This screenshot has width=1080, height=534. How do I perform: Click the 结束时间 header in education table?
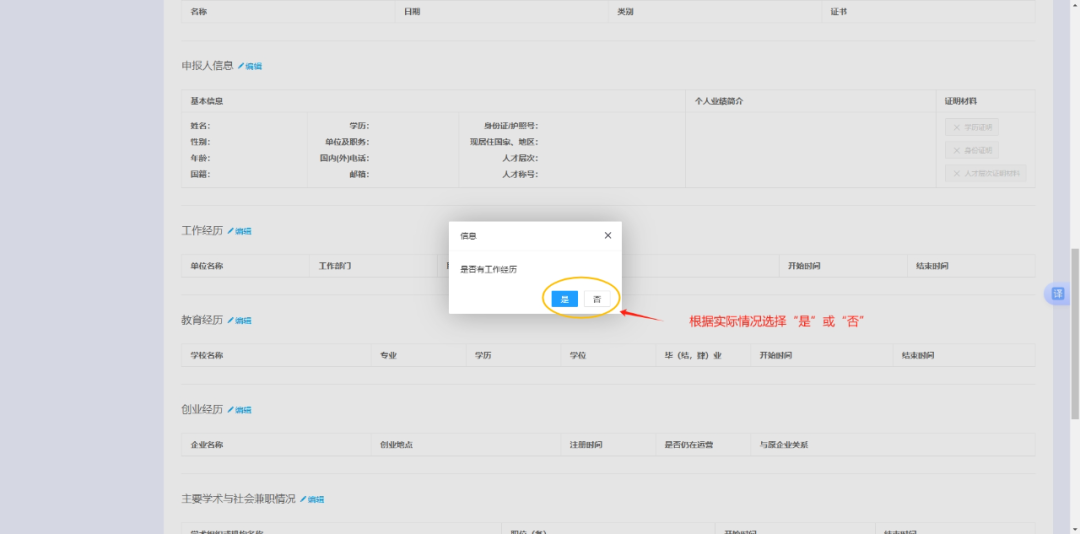[918, 356]
